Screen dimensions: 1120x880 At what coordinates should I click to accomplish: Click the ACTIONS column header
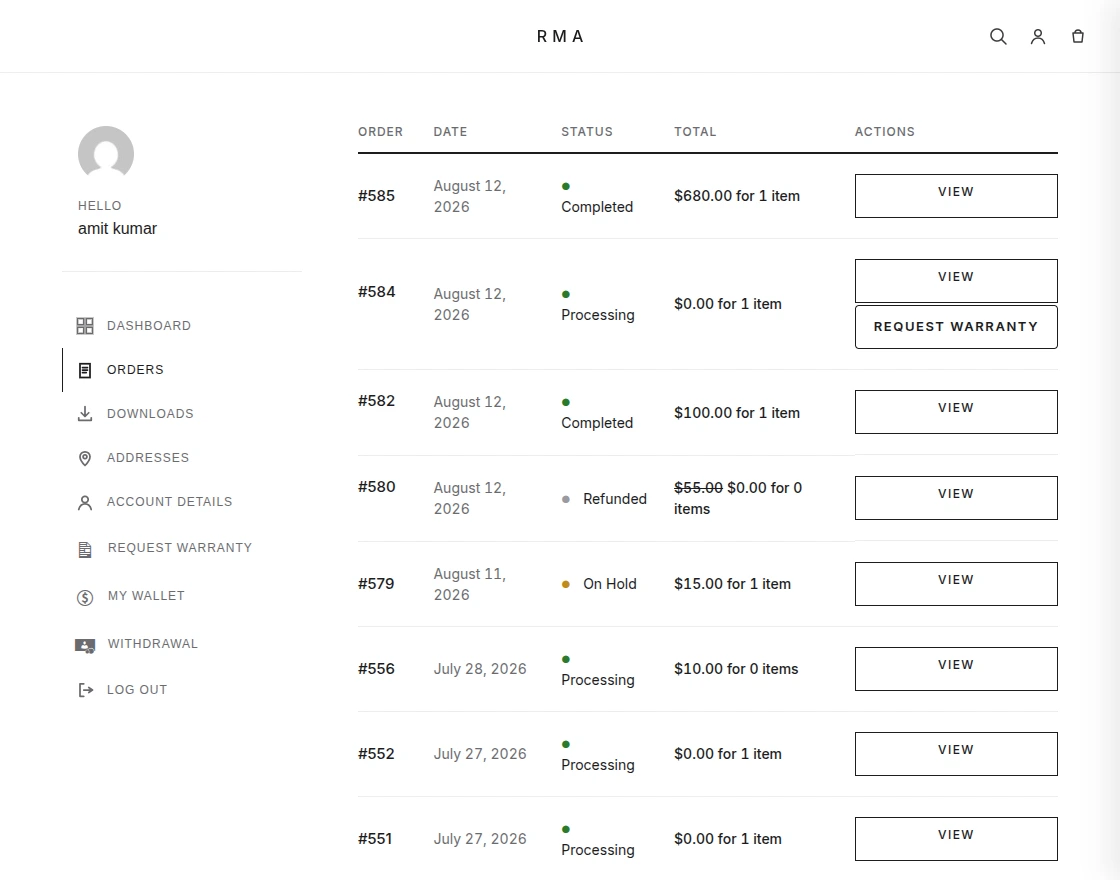tap(884, 131)
